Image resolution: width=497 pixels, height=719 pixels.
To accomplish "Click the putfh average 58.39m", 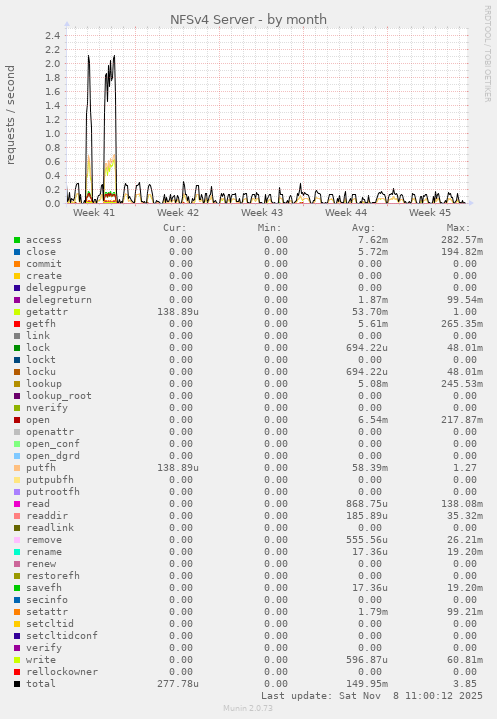I will point(373,468).
